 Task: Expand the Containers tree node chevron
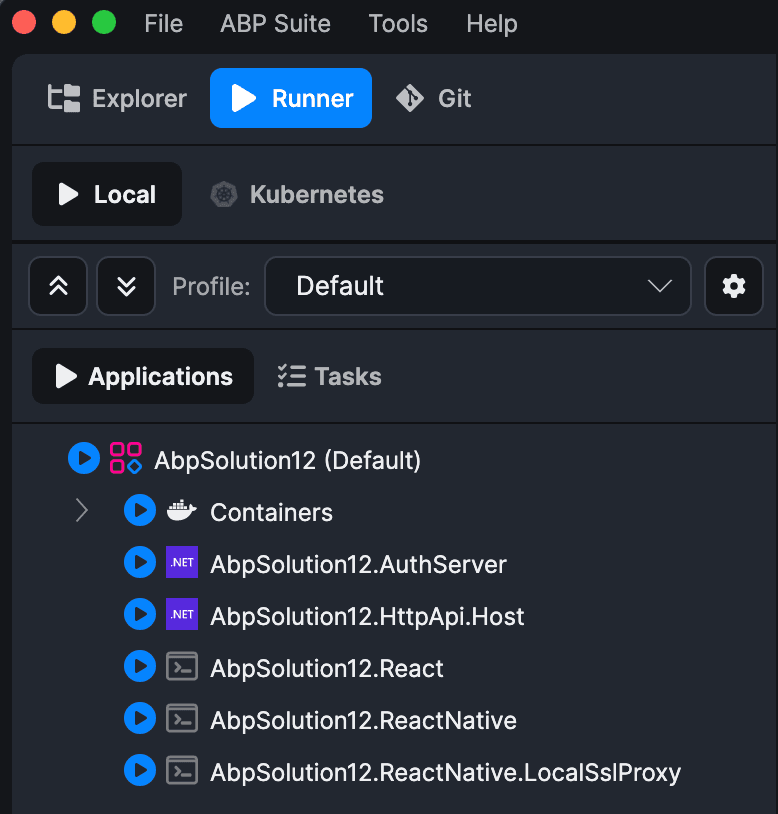tap(81, 510)
